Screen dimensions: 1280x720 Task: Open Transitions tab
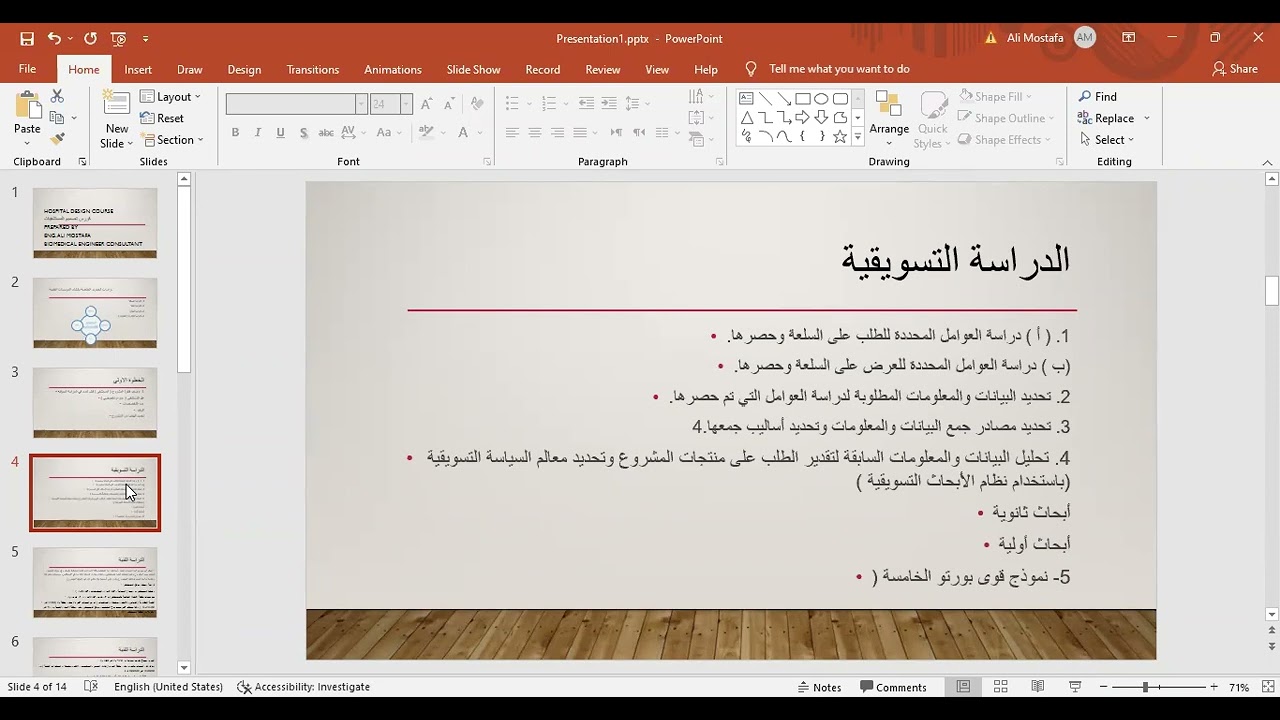(313, 69)
